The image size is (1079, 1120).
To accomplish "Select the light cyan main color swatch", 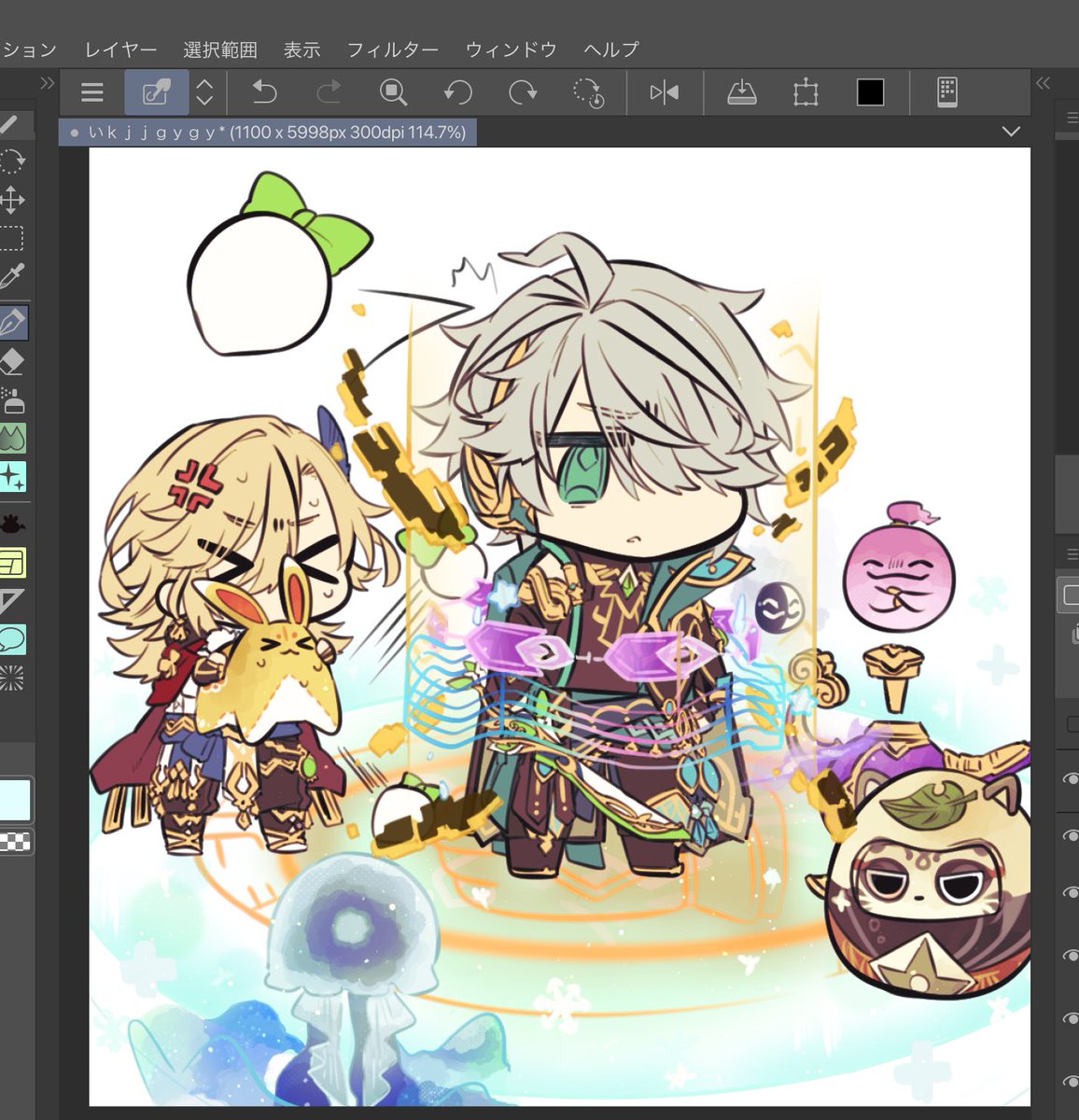I will tap(15, 801).
